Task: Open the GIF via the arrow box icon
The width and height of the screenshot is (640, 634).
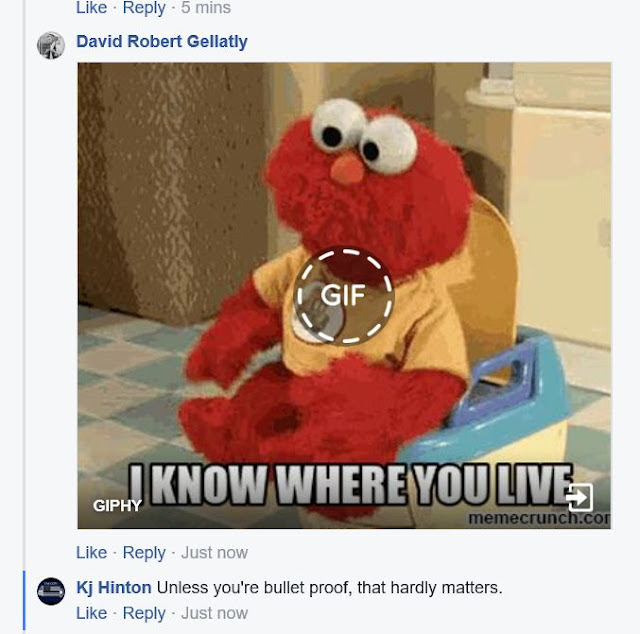Action: [x=580, y=497]
